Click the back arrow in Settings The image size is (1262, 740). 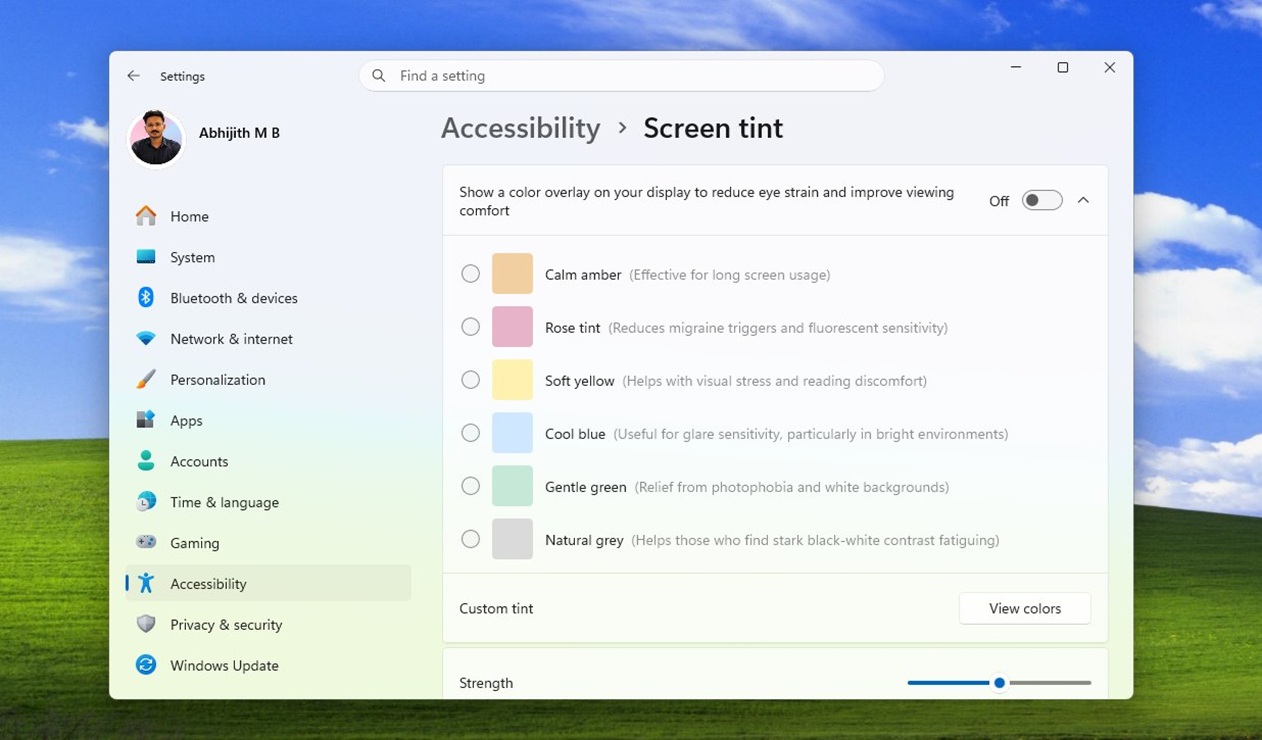pyautogui.click(x=133, y=75)
